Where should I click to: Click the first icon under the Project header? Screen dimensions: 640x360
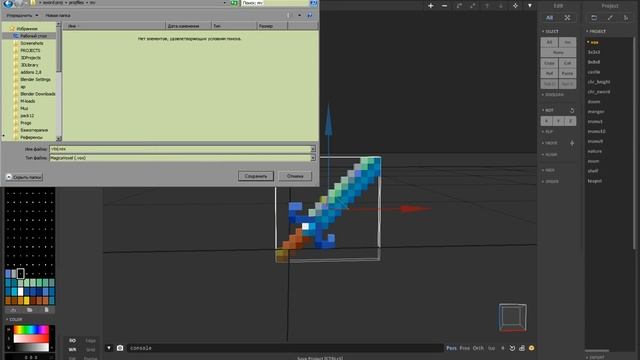point(594,18)
